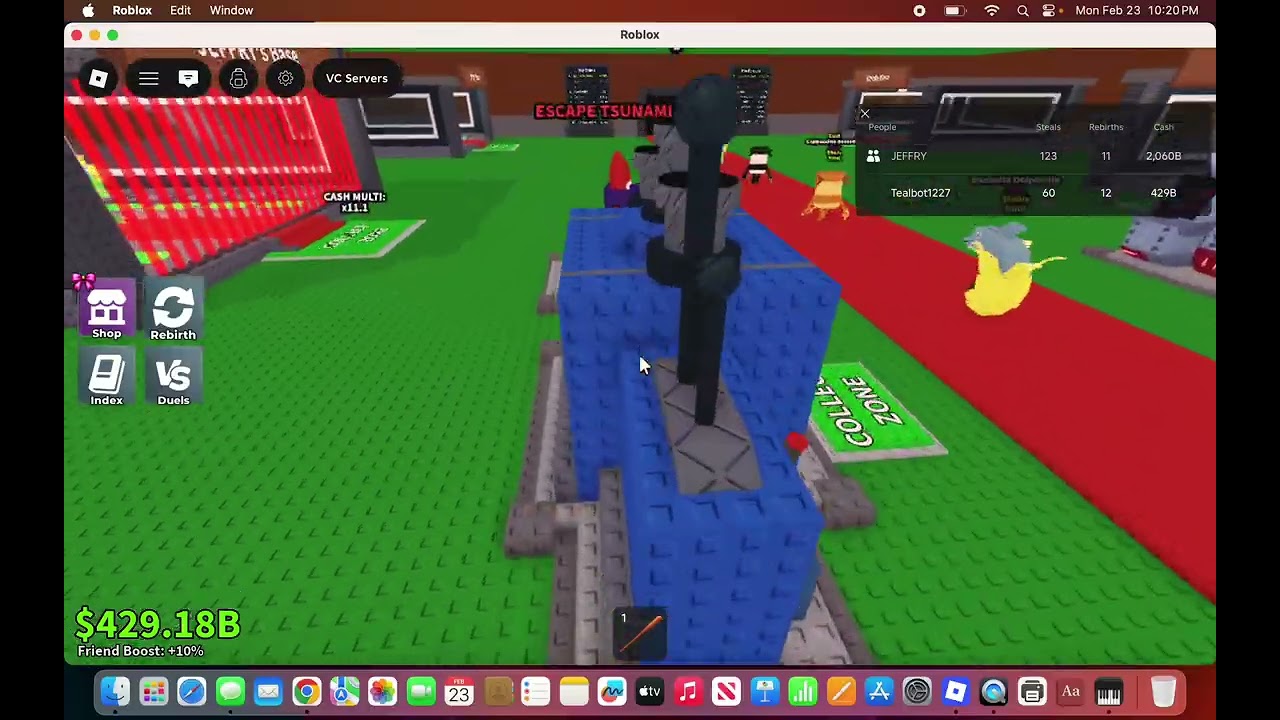The width and height of the screenshot is (1280, 720).
Task: Open News from the Dock
Action: (726, 691)
